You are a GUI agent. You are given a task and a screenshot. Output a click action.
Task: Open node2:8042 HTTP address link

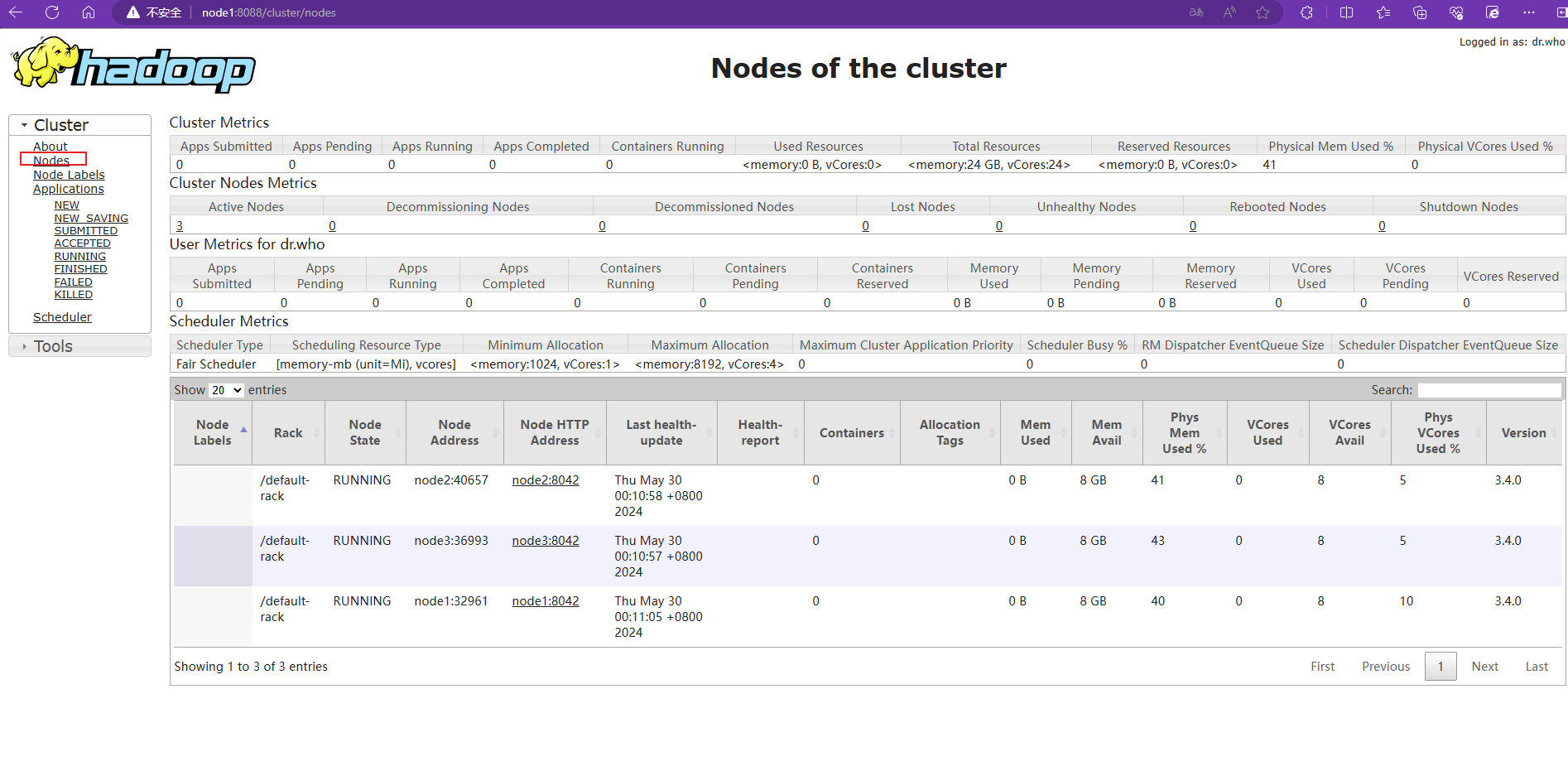(546, 480)
